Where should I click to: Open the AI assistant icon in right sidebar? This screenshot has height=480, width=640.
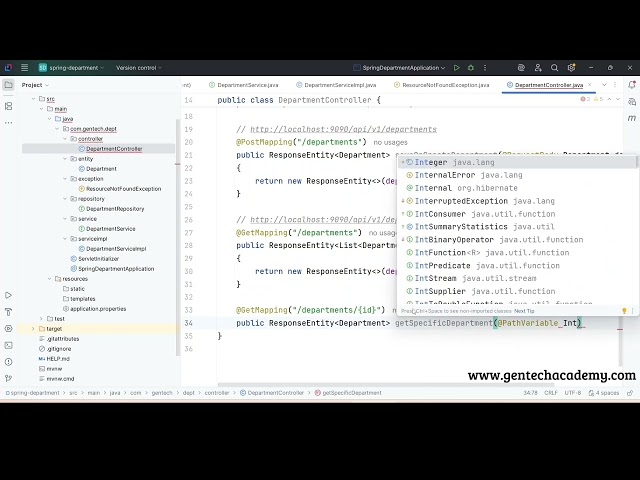click(632, 102)
